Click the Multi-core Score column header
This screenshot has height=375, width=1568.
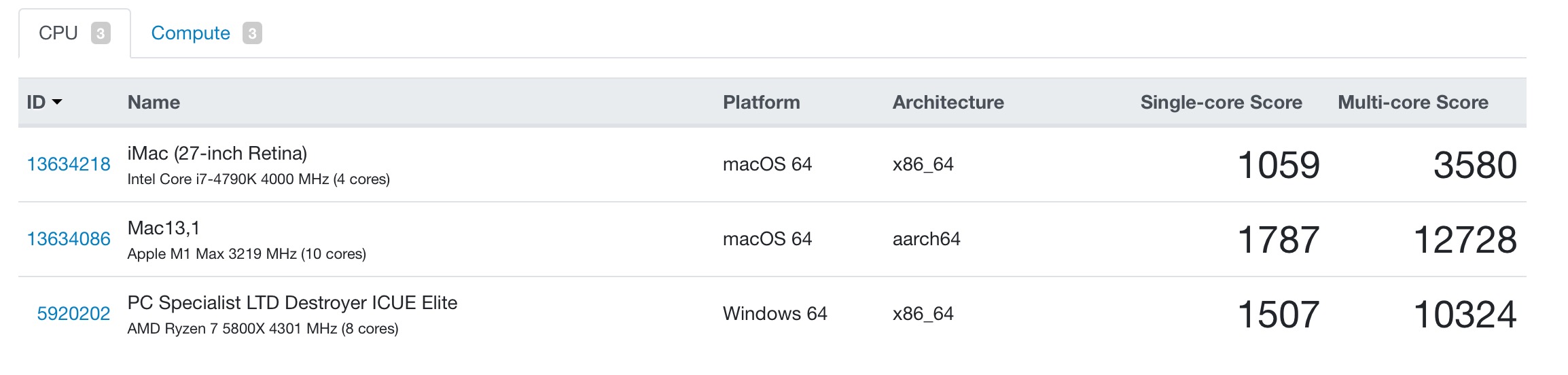[x=1413, y=102]
